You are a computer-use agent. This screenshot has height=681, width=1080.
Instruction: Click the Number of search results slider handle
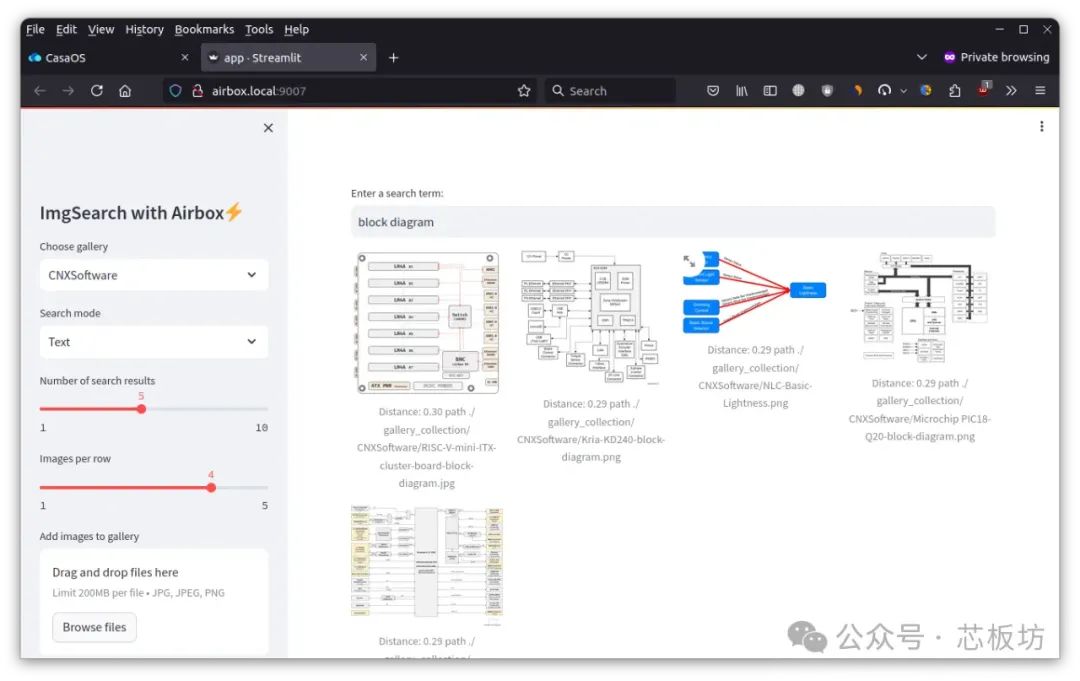pyautogui.click(x=141, y=409)
